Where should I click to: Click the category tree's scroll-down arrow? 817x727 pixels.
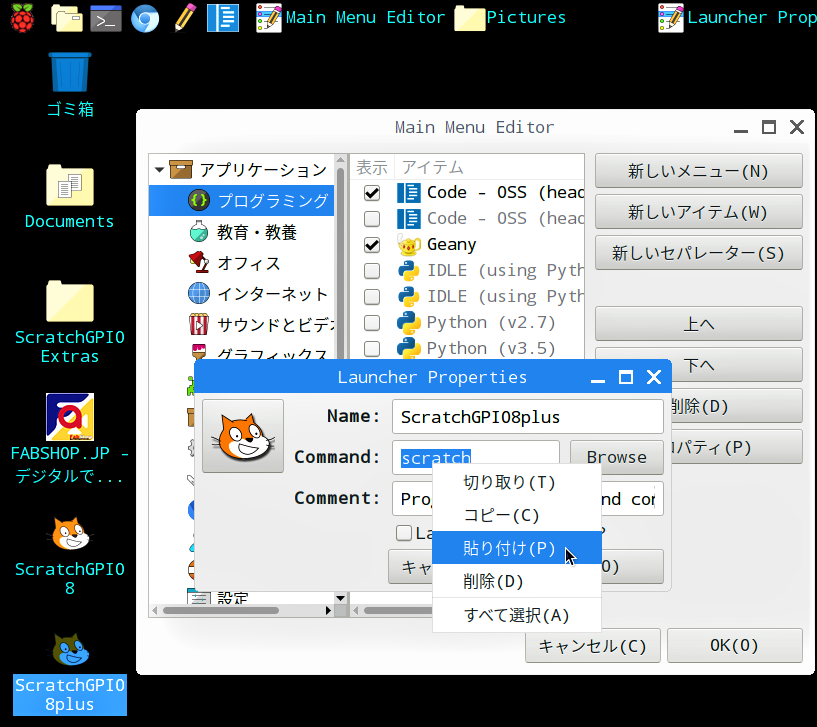click(x=340, y=598)
